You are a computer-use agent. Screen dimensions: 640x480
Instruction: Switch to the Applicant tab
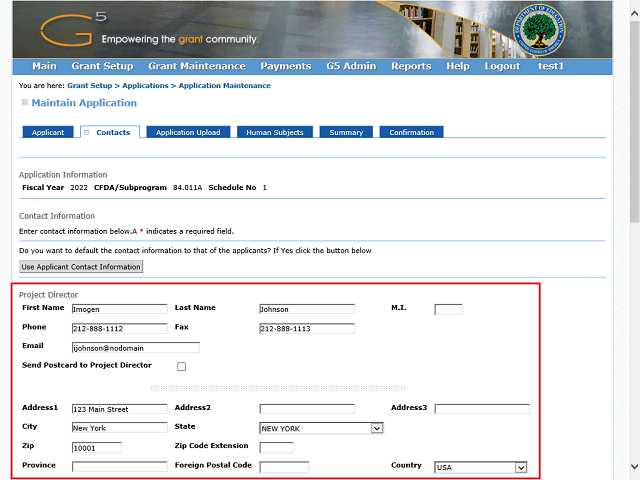48,132
